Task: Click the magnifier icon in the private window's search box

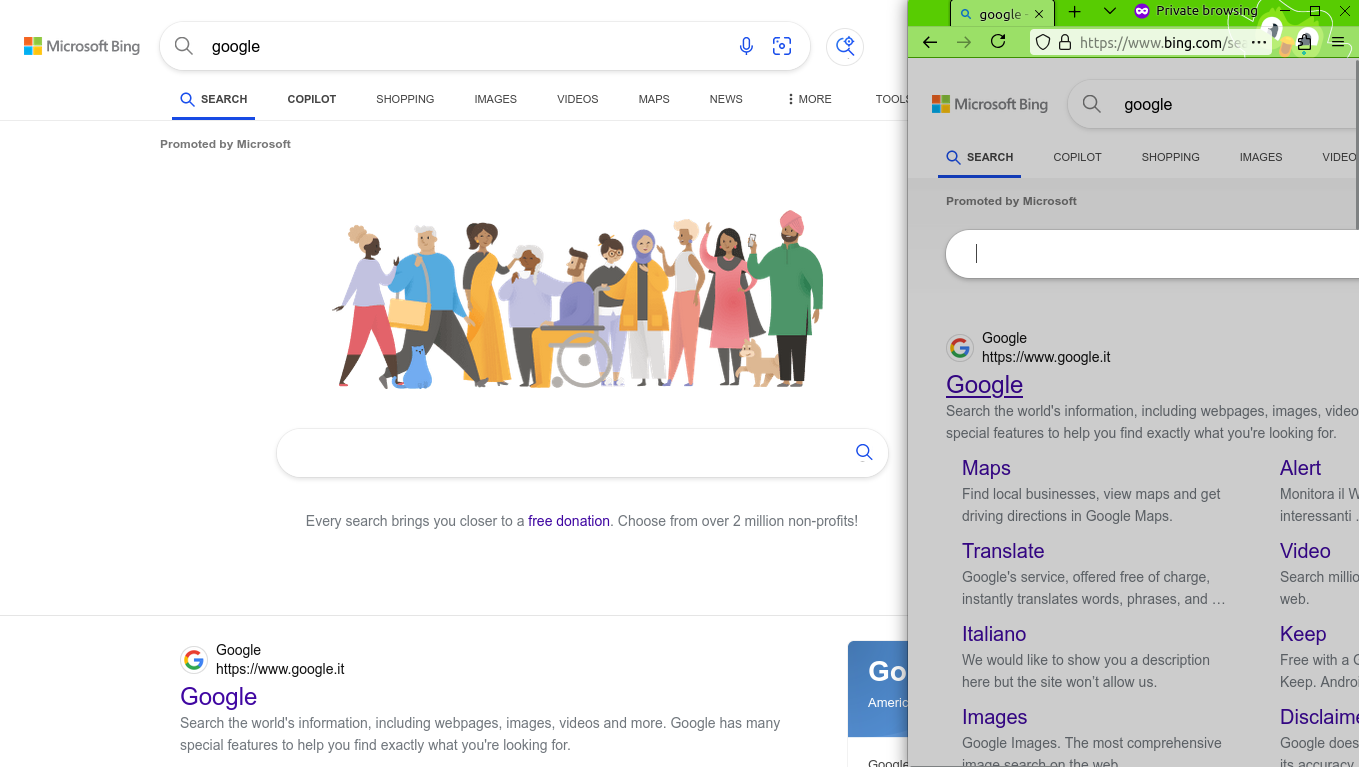Action: click(x=1092, y=104)
